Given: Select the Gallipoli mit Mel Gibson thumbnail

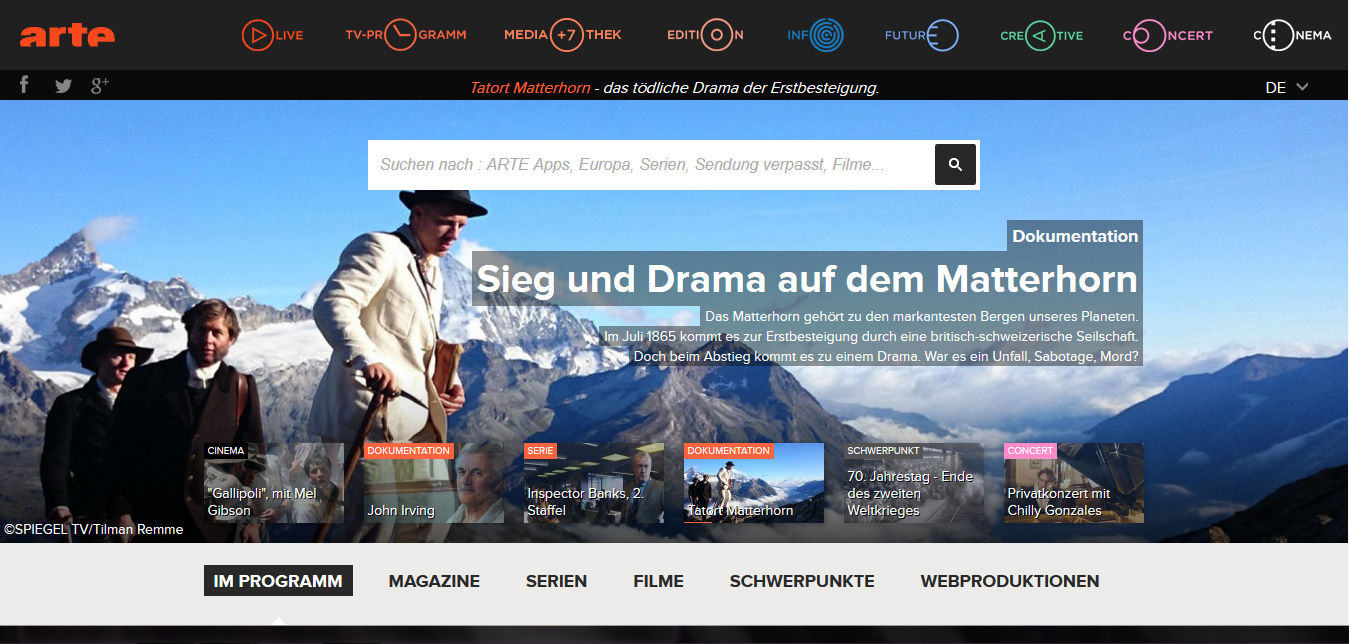Looking at the screenshot, I should click(274, 483).
